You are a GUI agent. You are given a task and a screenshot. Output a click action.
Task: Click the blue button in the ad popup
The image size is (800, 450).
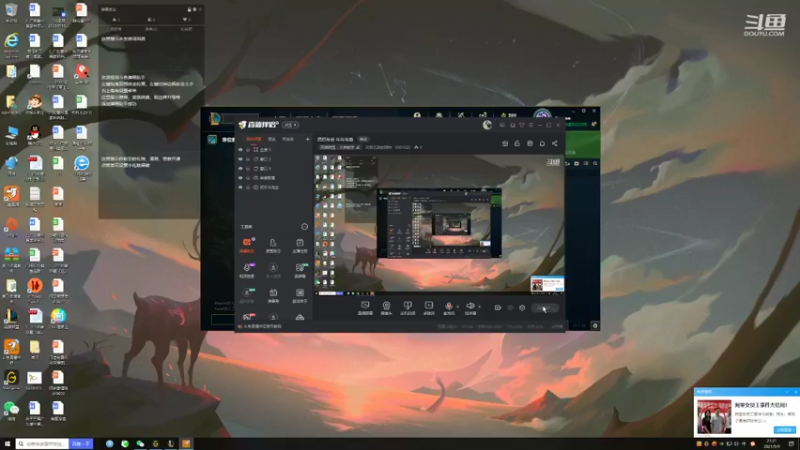tap(785, 430)
